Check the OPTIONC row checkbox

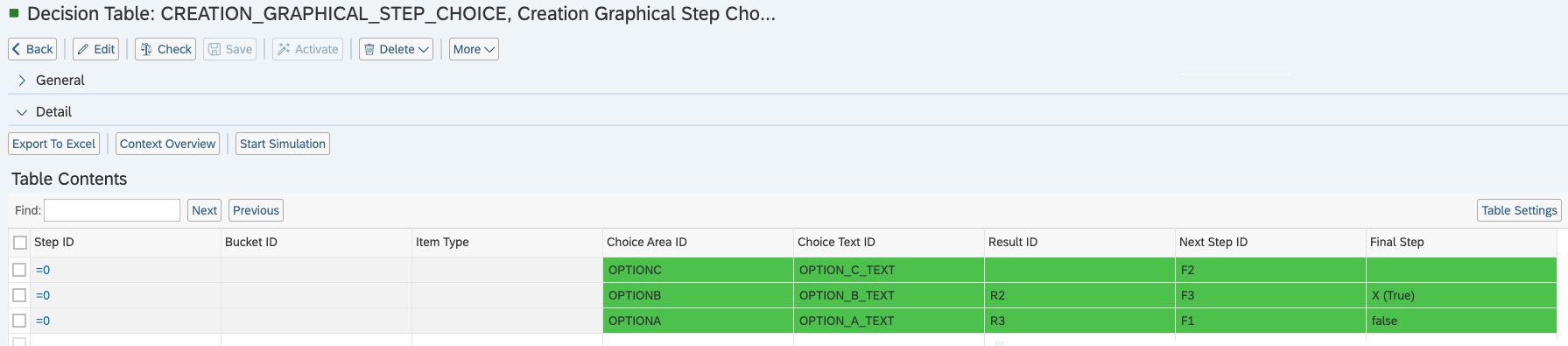coord(19,270)
